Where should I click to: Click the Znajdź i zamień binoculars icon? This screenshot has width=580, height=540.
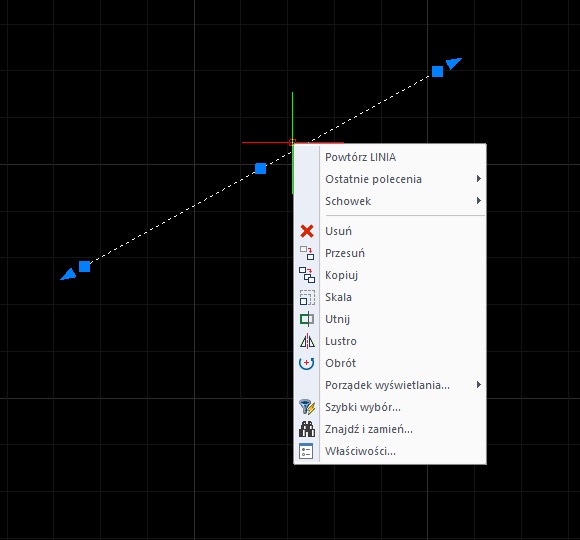point(307,429)
